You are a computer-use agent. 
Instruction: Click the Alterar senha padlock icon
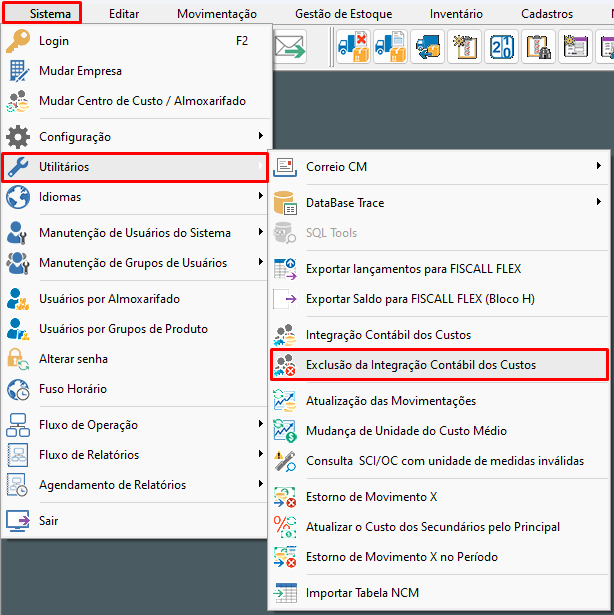click(18, 359)
